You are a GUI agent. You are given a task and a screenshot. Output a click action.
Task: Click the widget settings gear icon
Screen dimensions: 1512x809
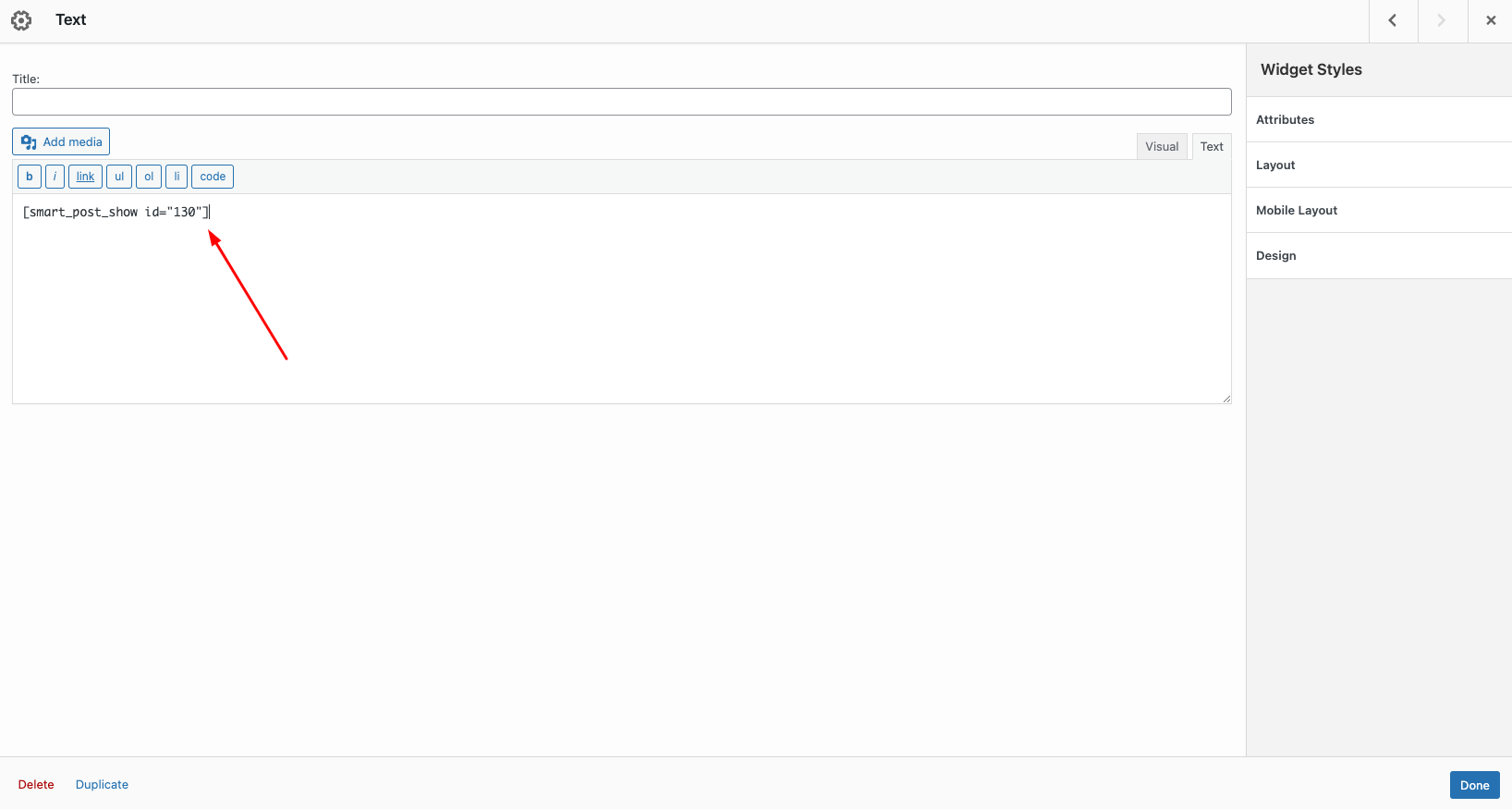click(21, 20)
